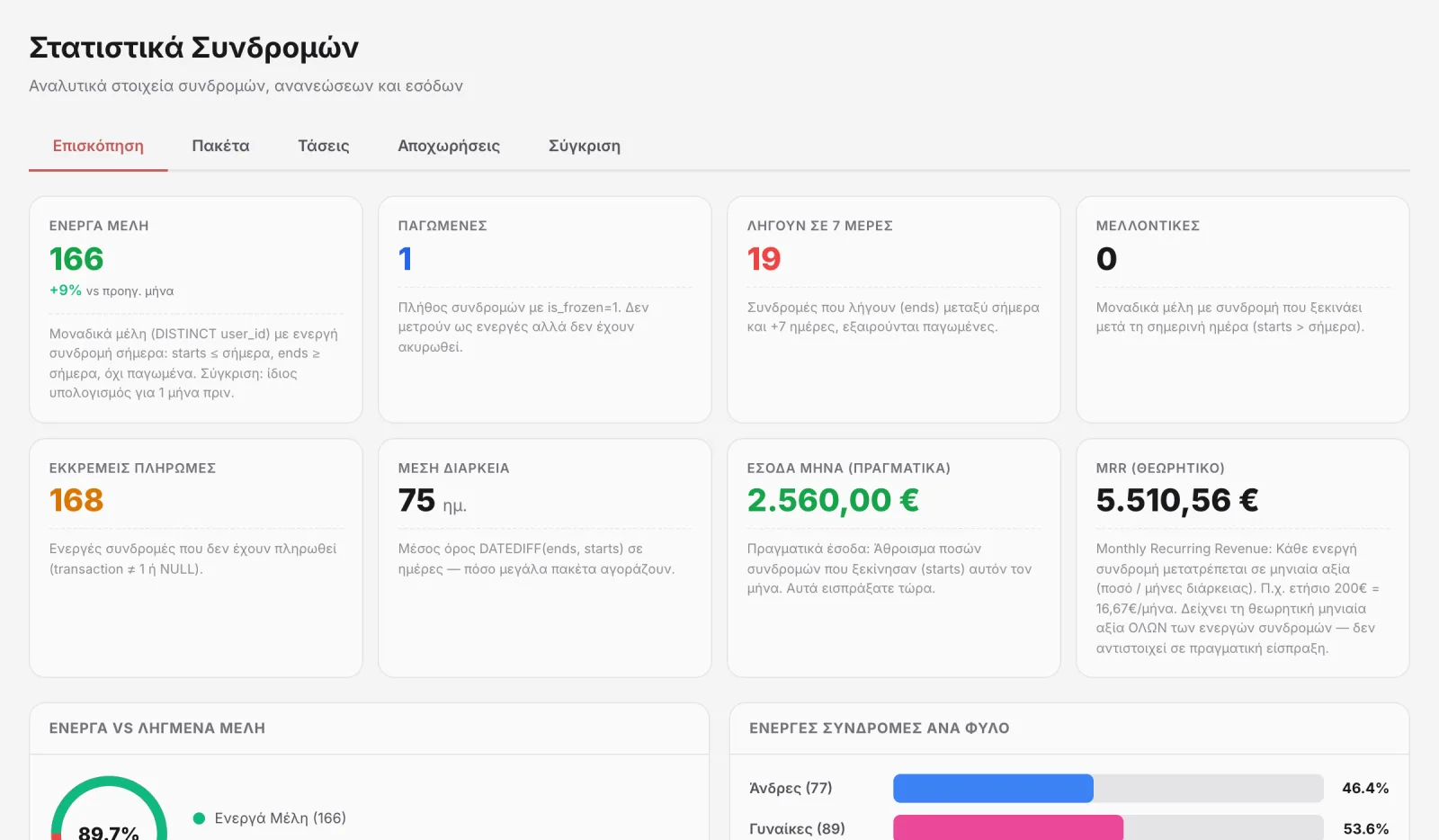Click the ΕΚΚΡΕΜΕΙΣ ΠΛΗΡΩΜΕΣ value 168
This screenshot has width=1439, height=840.
pos(76,500)
